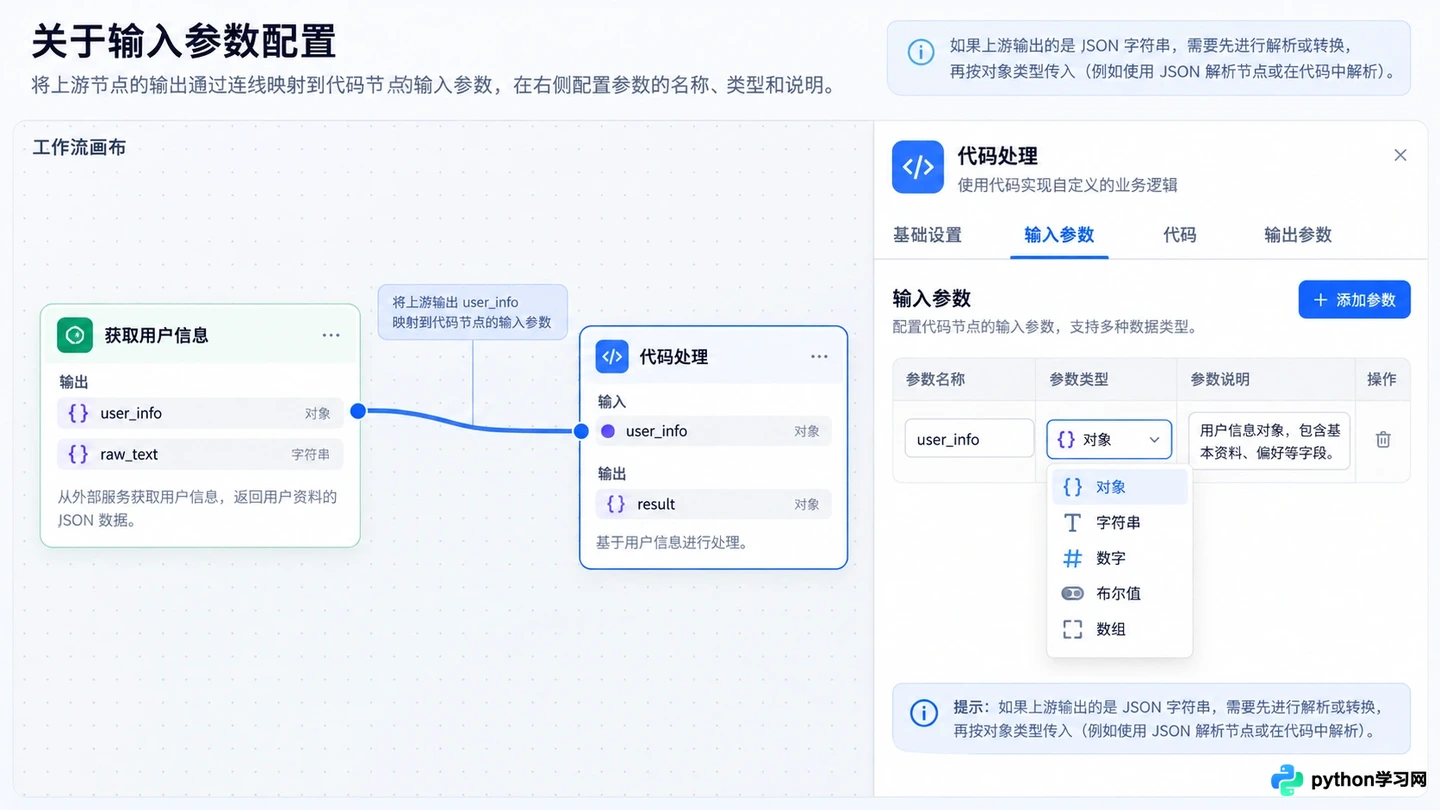The width and height of the screenshot is (1440, 810).
Task: Click the 工作流画布 label
Action: [79, 148]
